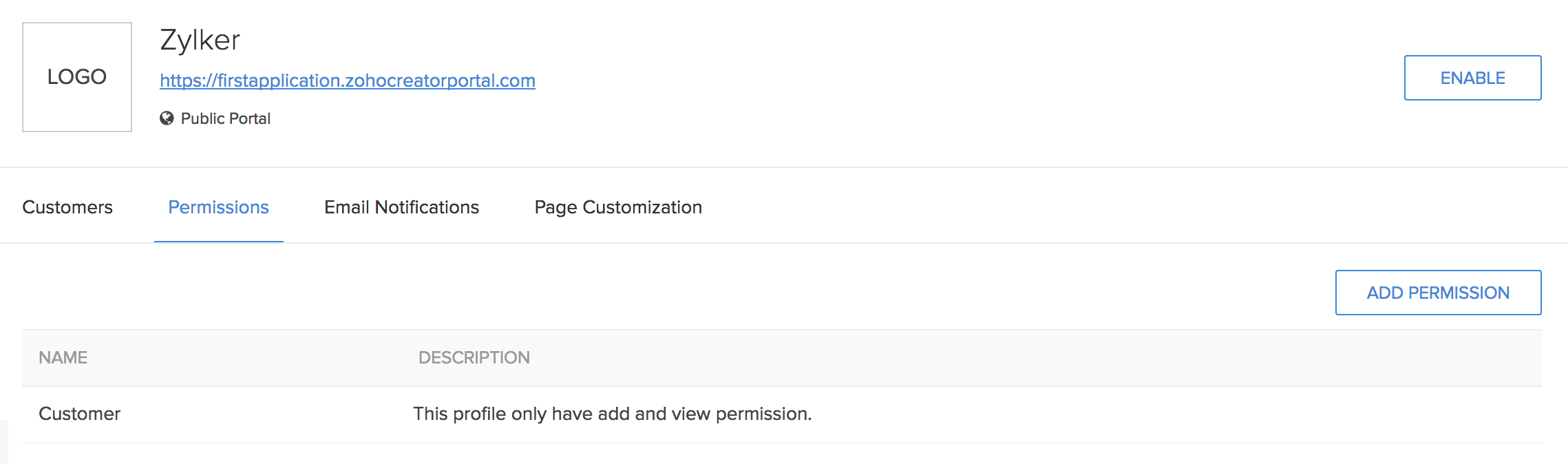The width and height of the screenshot is (1568, 464).
Task: Click the word LOGO in the placeholder
Action: (77, 77)
